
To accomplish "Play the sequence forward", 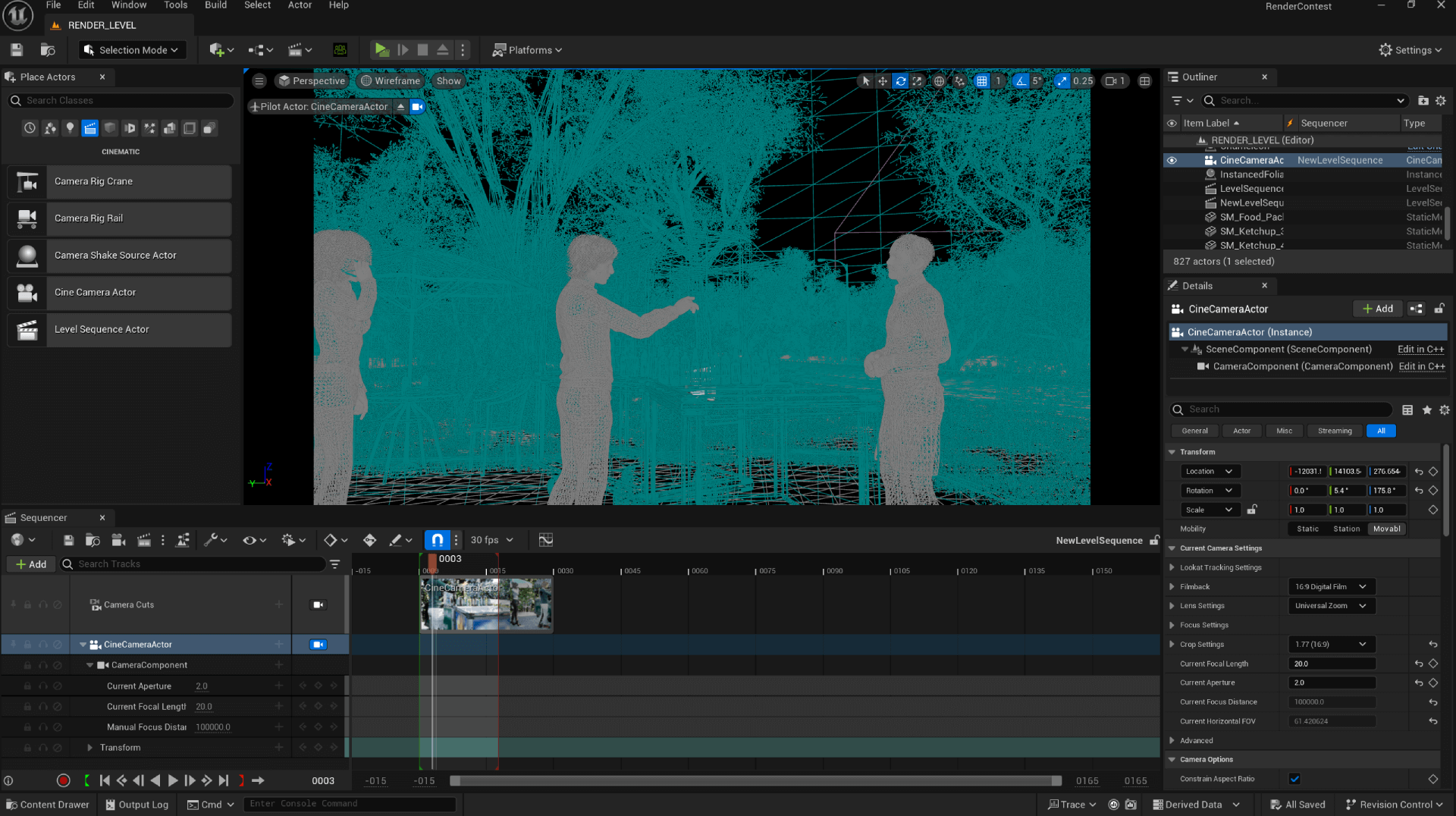I will point(173,780).
